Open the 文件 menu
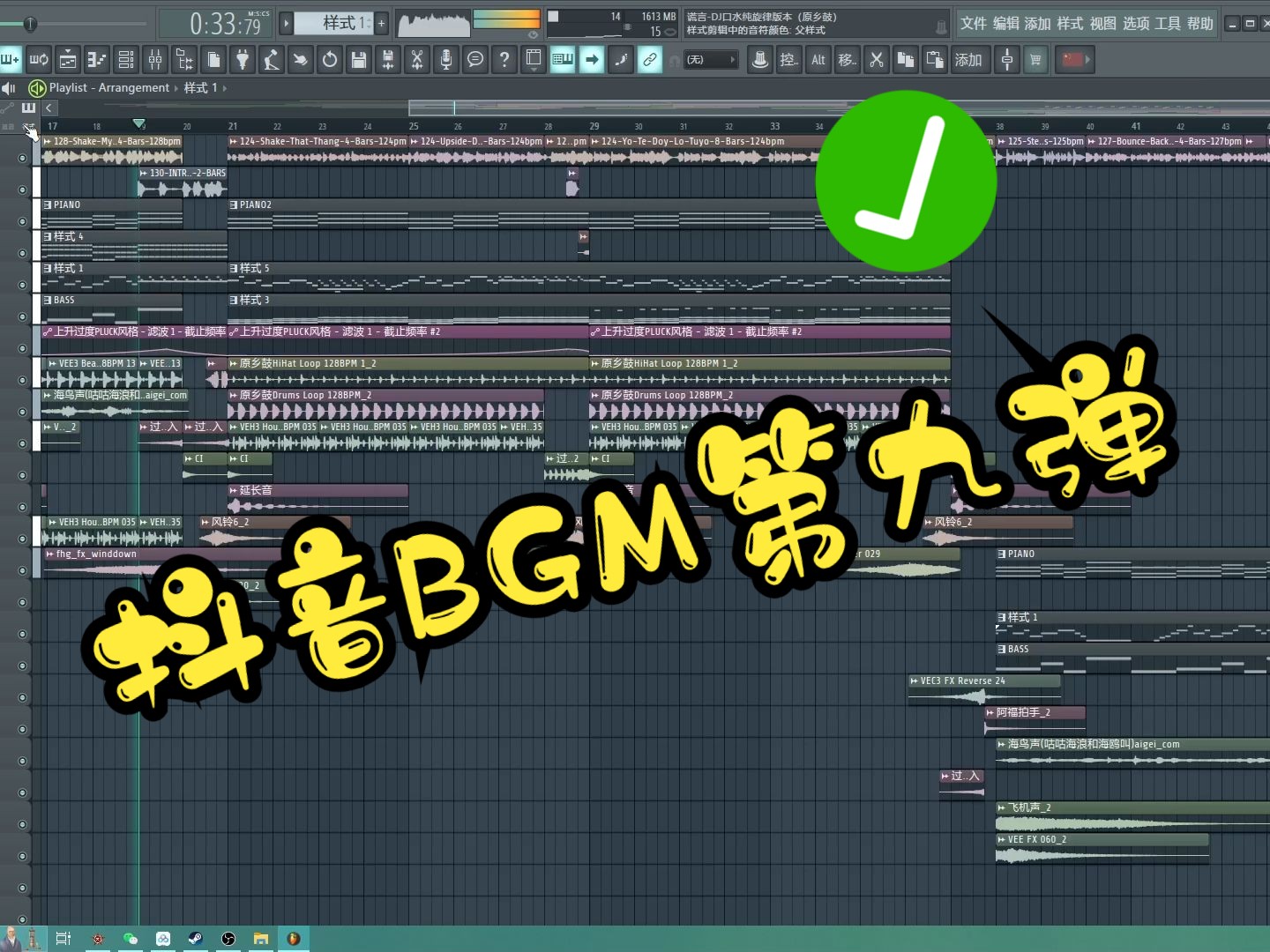 coord(974,23)
